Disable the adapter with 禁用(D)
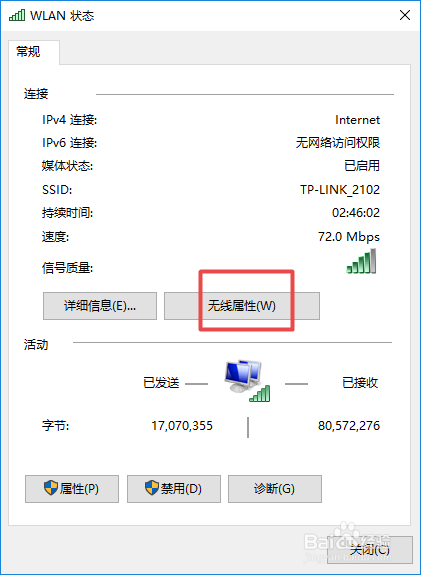421x575 pixels. point(174,489)
